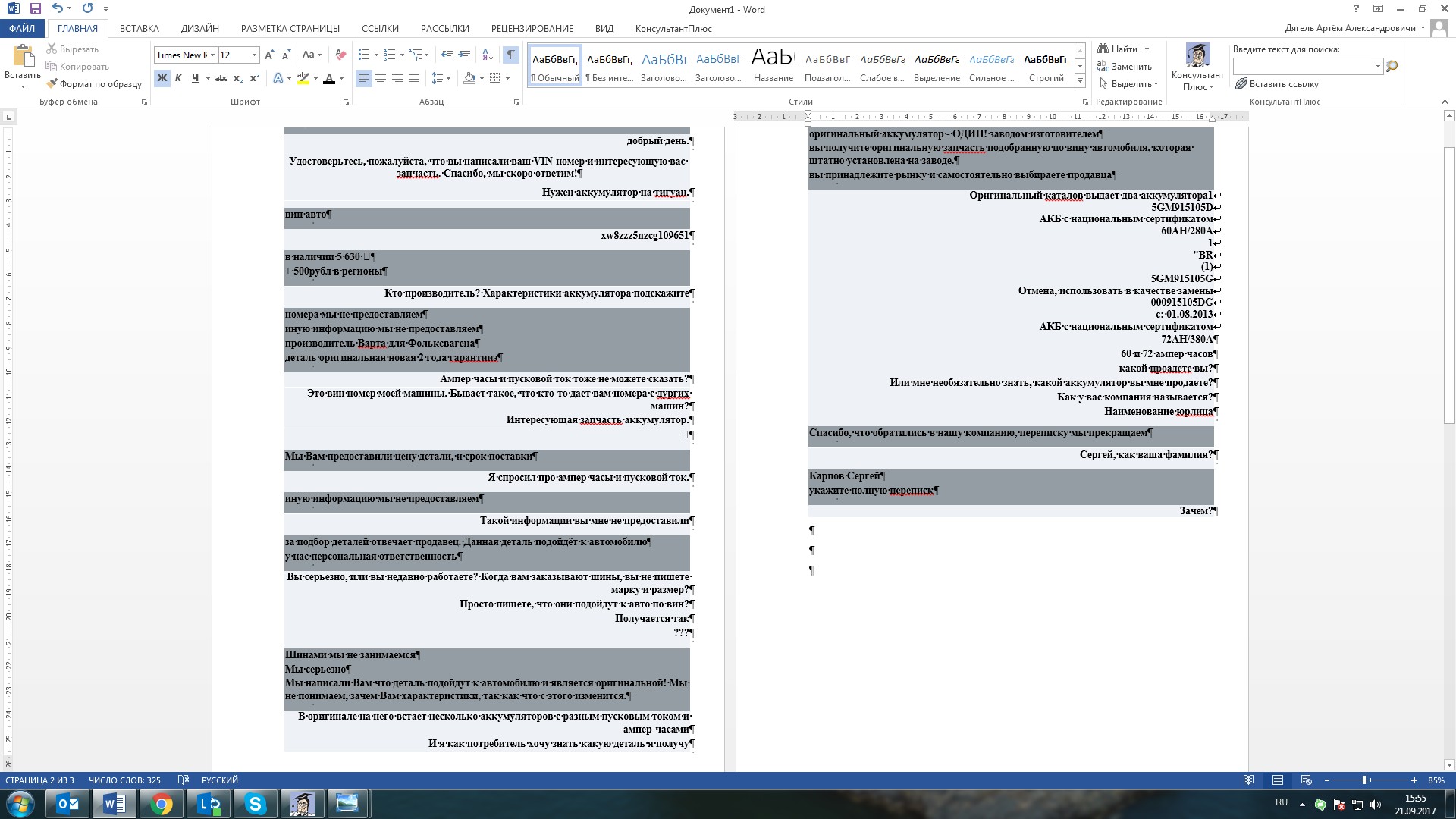The width and height of the screenshot is (1456, 819).
Task: Redo action in the quick access toolbar
Action: 87,8
